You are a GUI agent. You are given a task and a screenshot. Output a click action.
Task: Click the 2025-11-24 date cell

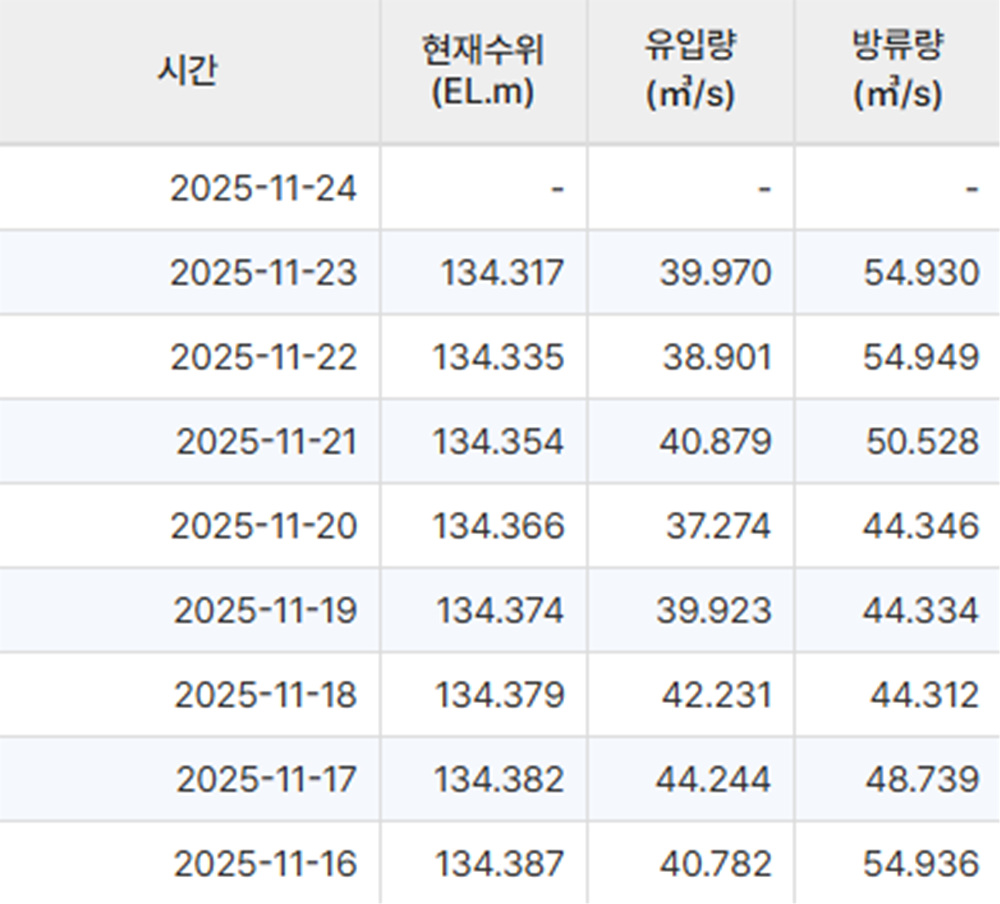[263, 188]
